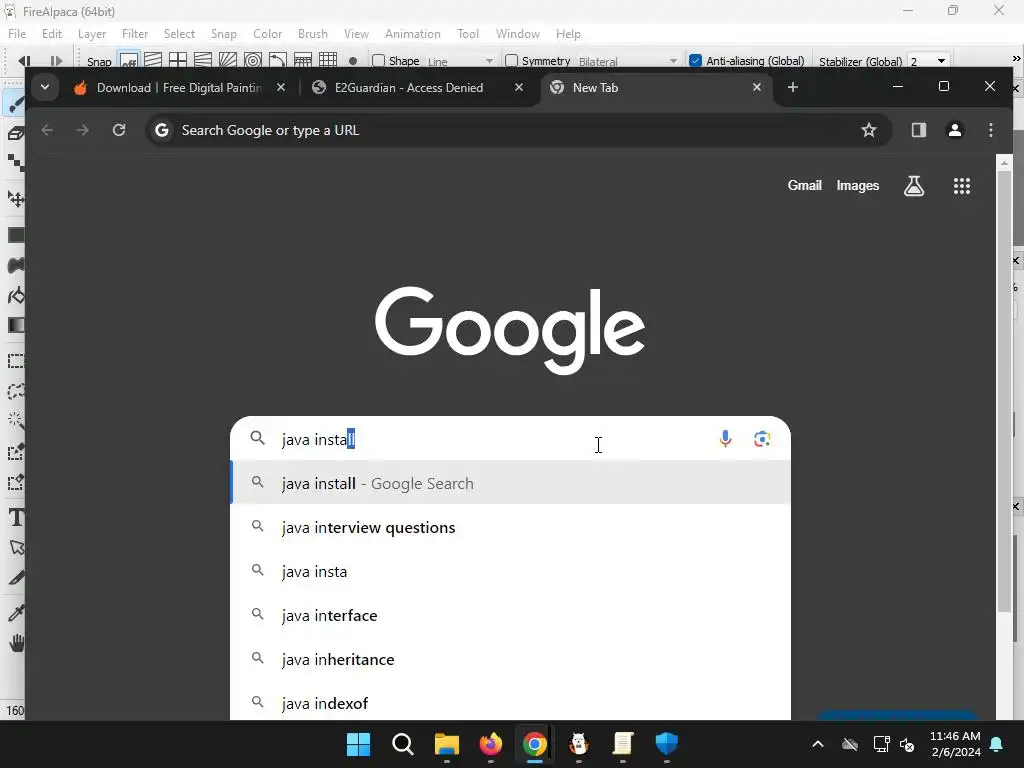The height and width of the screenshot is (768, 1024).
Task: Open Windows Security shield in taskbar
Action: tap(666, 744)
